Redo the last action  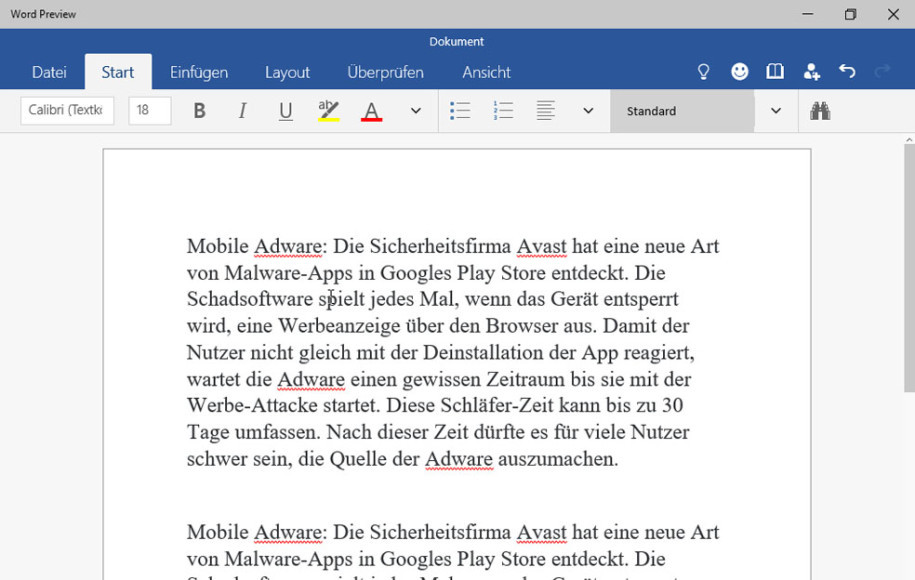(882, 71)
